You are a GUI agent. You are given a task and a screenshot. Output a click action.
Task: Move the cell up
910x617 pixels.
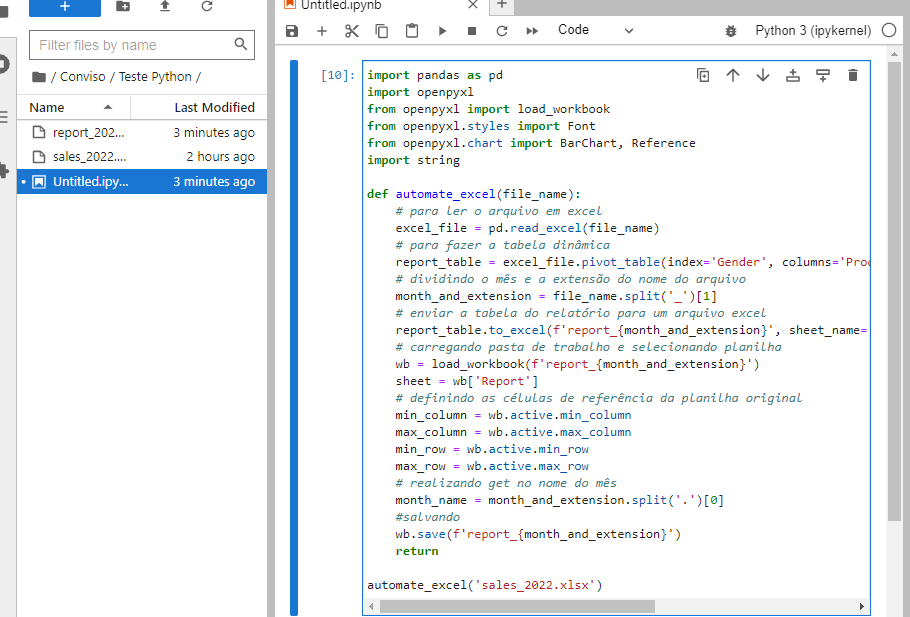(x=733, y=75)
